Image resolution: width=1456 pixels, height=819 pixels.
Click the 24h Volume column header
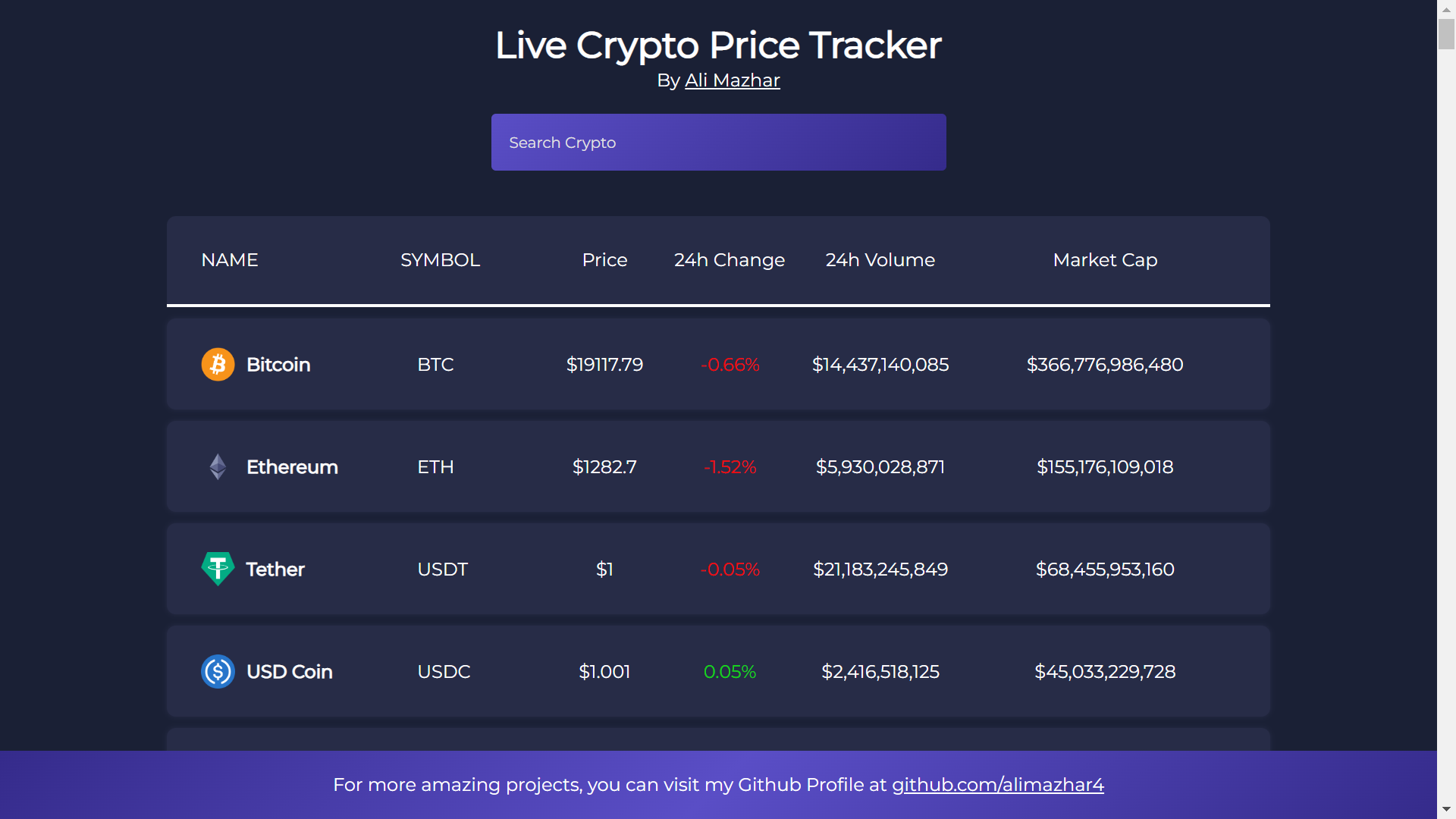click(879, 259)
